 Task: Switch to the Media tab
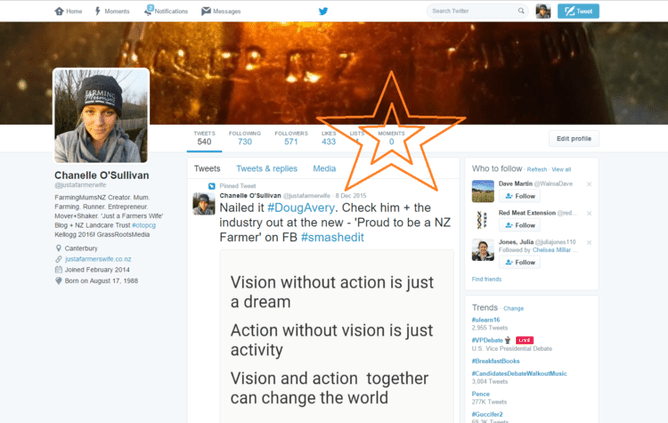tap(324, 169)
